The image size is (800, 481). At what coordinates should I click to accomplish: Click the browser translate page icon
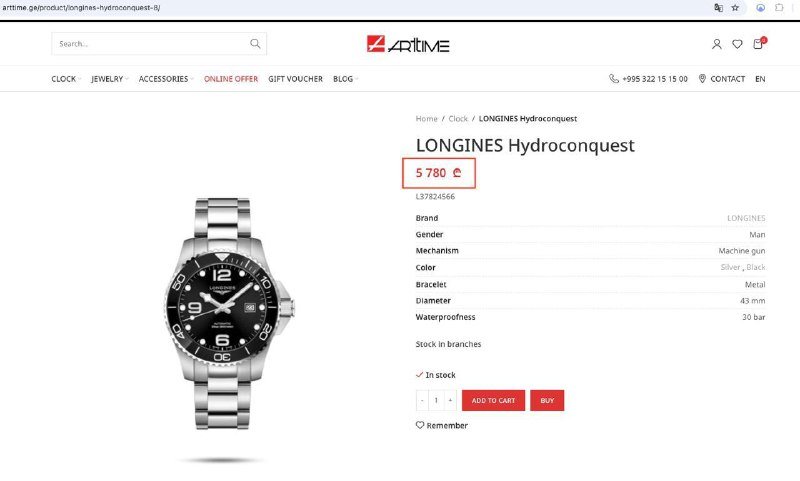point(718,8)
